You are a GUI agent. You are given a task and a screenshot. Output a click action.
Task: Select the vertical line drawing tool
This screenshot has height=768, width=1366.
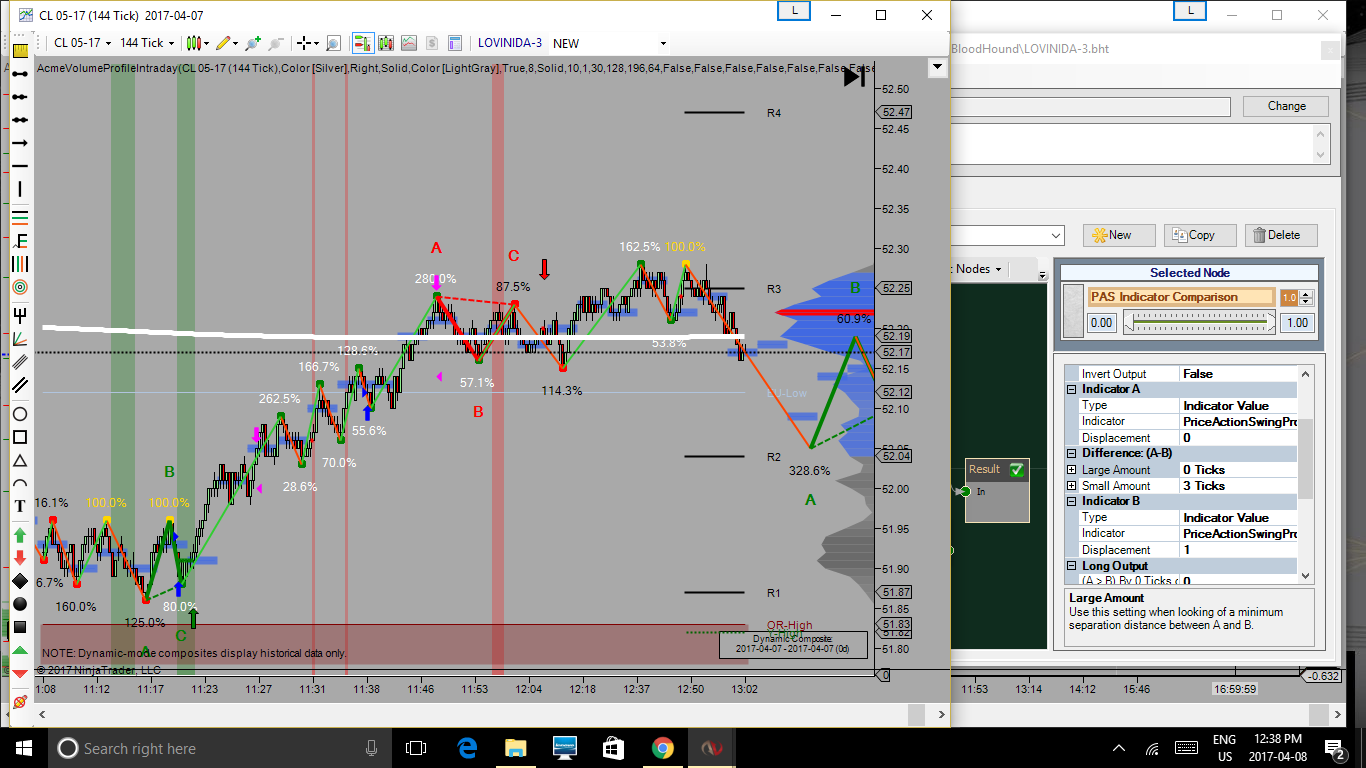point(20,190)
